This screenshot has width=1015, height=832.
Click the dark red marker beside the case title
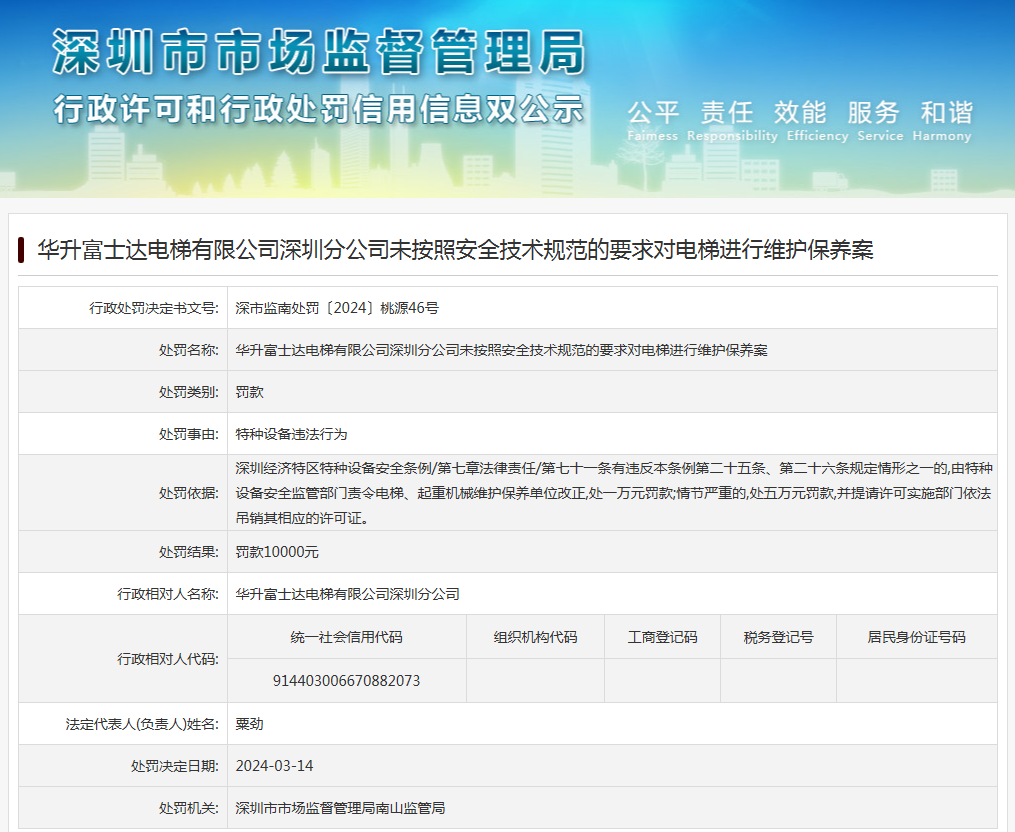[21, 250]
